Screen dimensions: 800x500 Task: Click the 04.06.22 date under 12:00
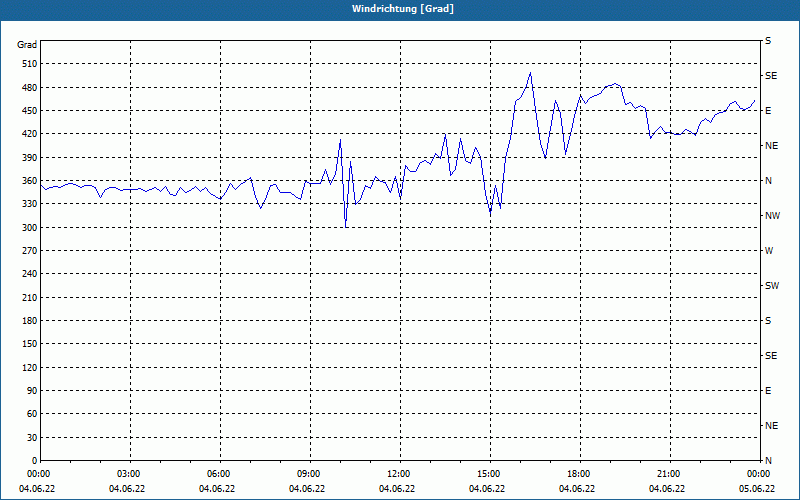click(x=397, y=489)
